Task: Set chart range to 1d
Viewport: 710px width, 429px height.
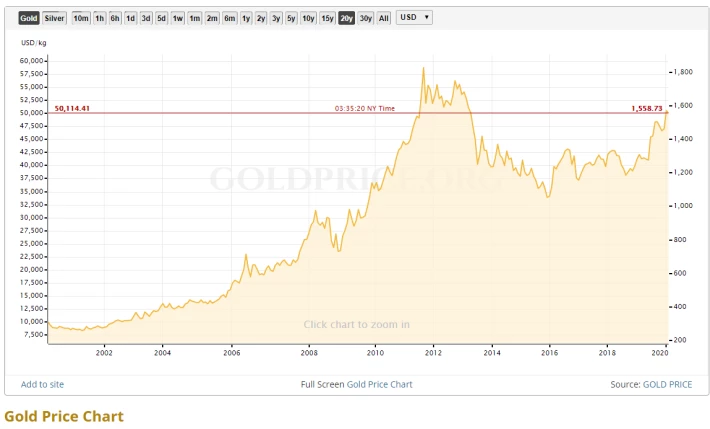Action: point(130,18)
